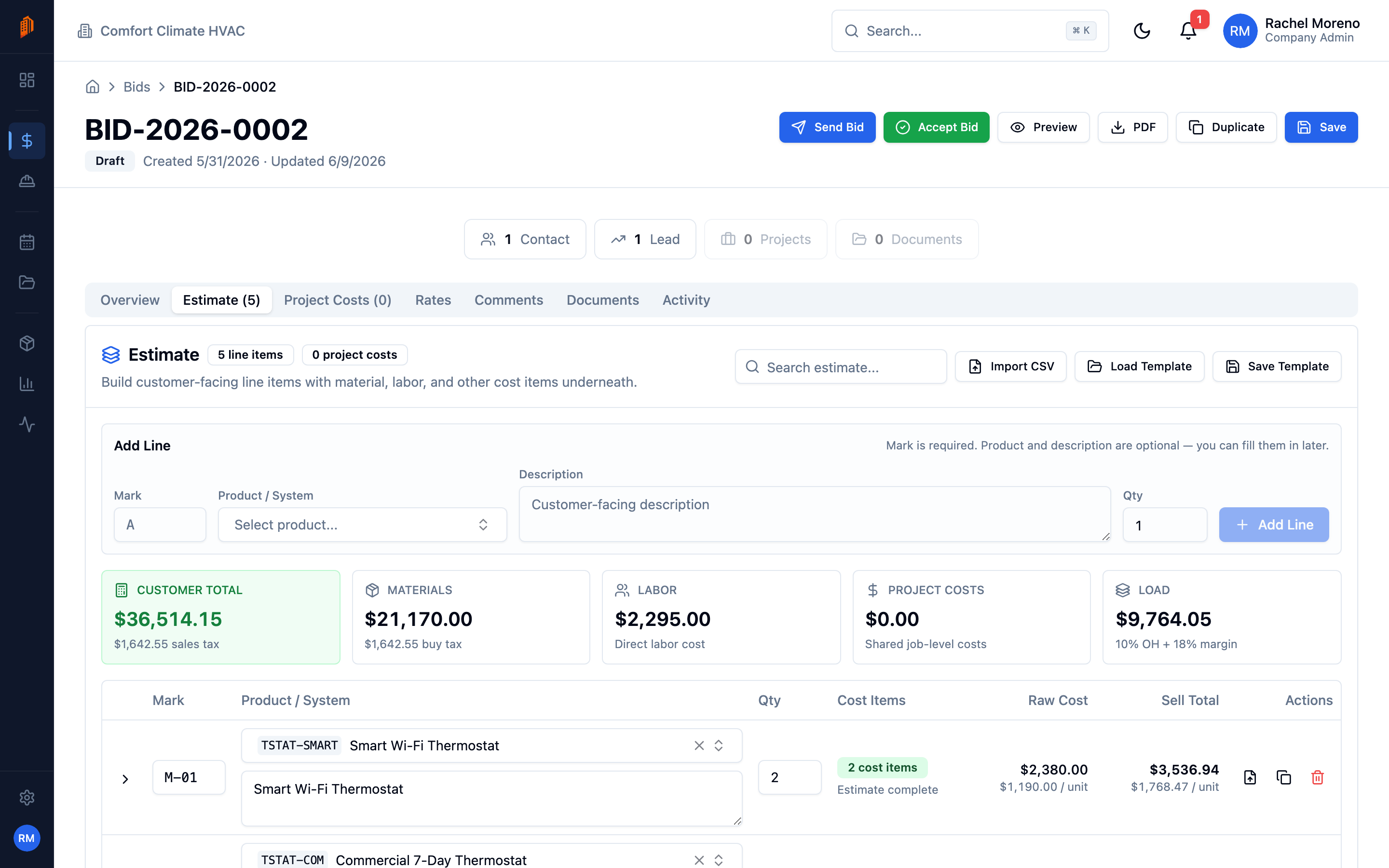
Task: Duplicate this bid
Action: click(x=1226, y=127)
